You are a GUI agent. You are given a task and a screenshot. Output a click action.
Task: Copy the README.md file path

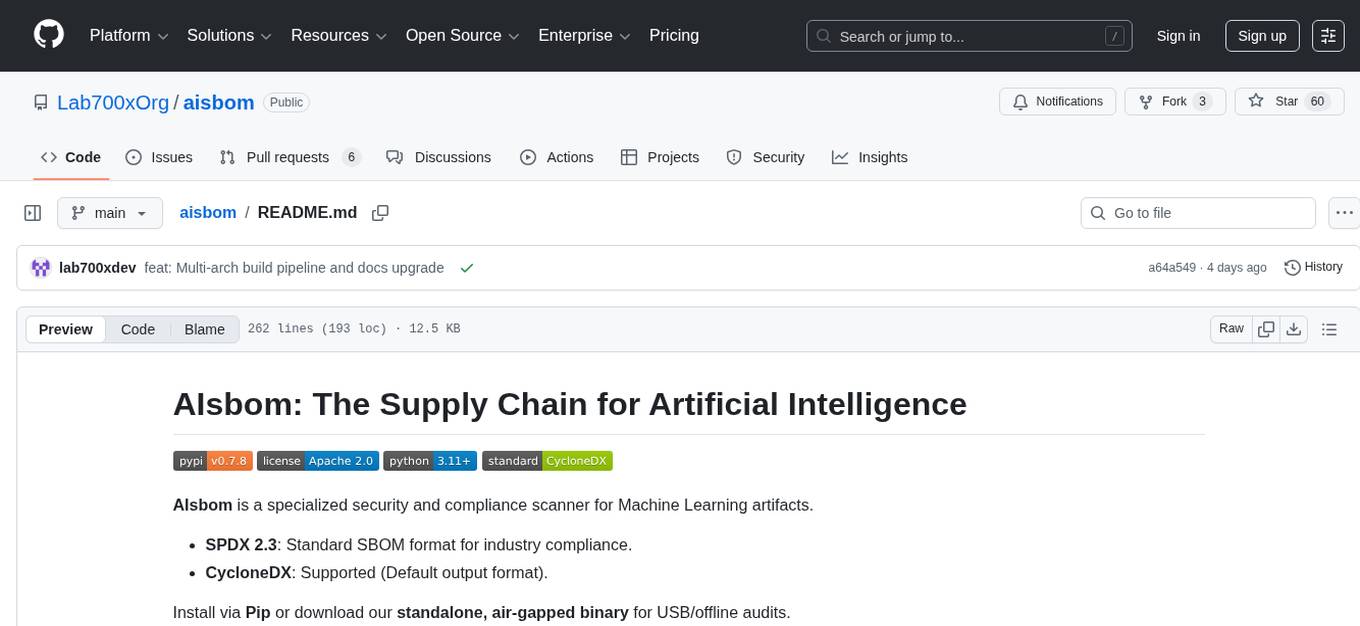click(x=380, y=213)
